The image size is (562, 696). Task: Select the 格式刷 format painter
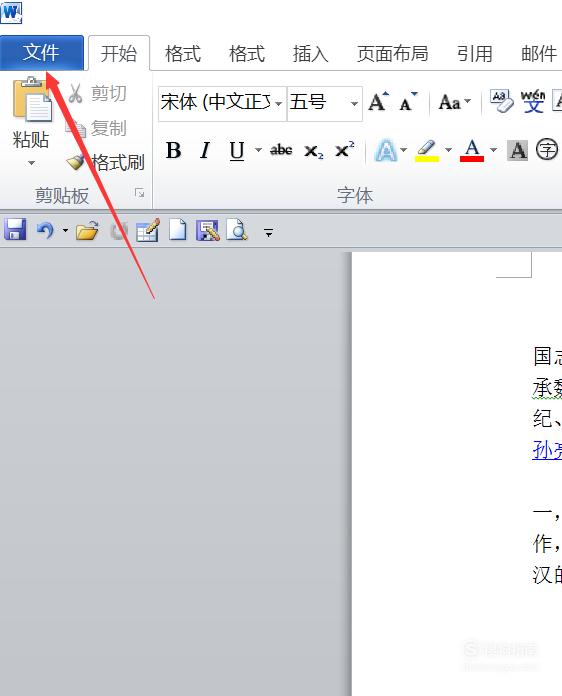(x=106, y=162)
